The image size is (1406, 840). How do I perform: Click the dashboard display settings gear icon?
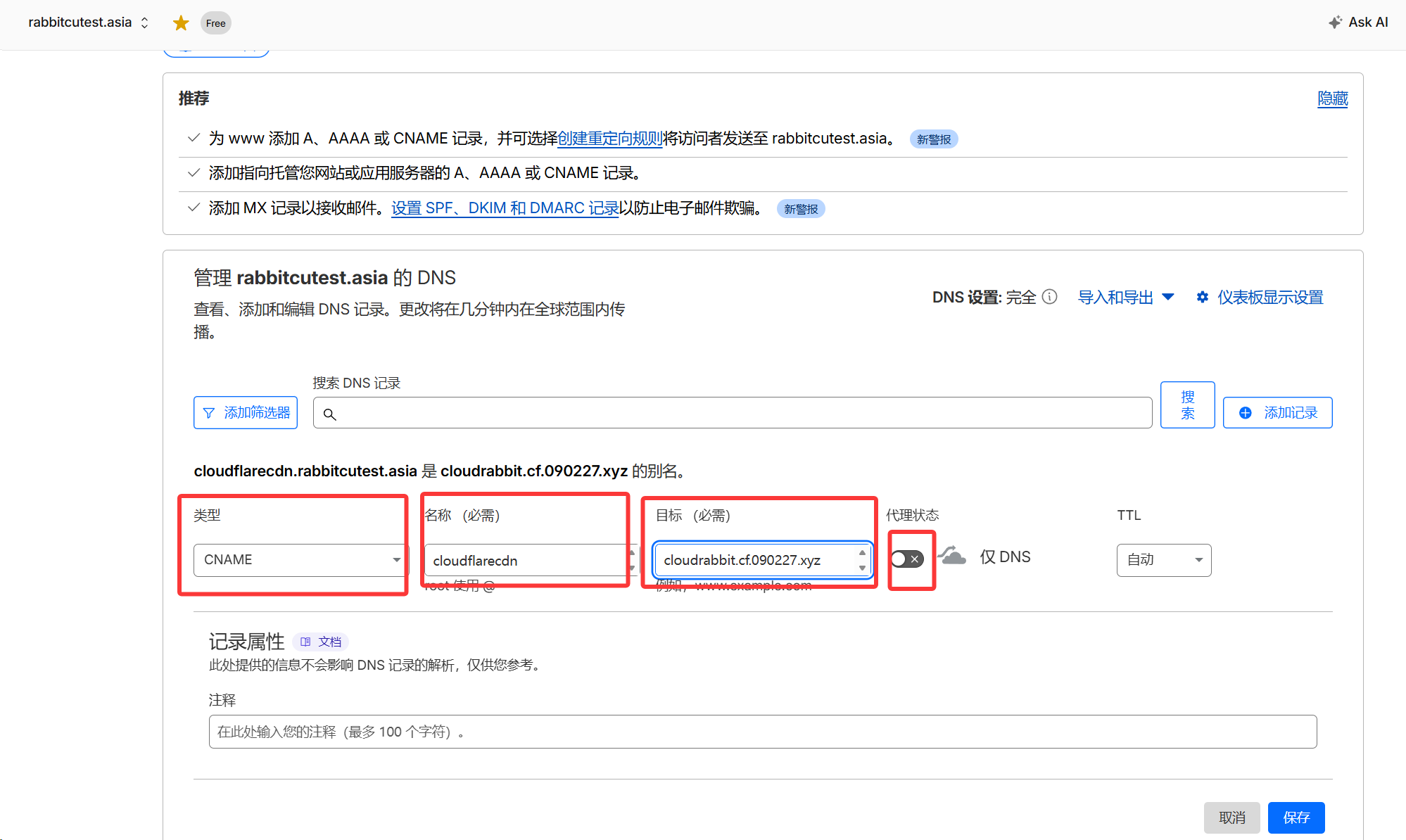tap(1203, 298)
